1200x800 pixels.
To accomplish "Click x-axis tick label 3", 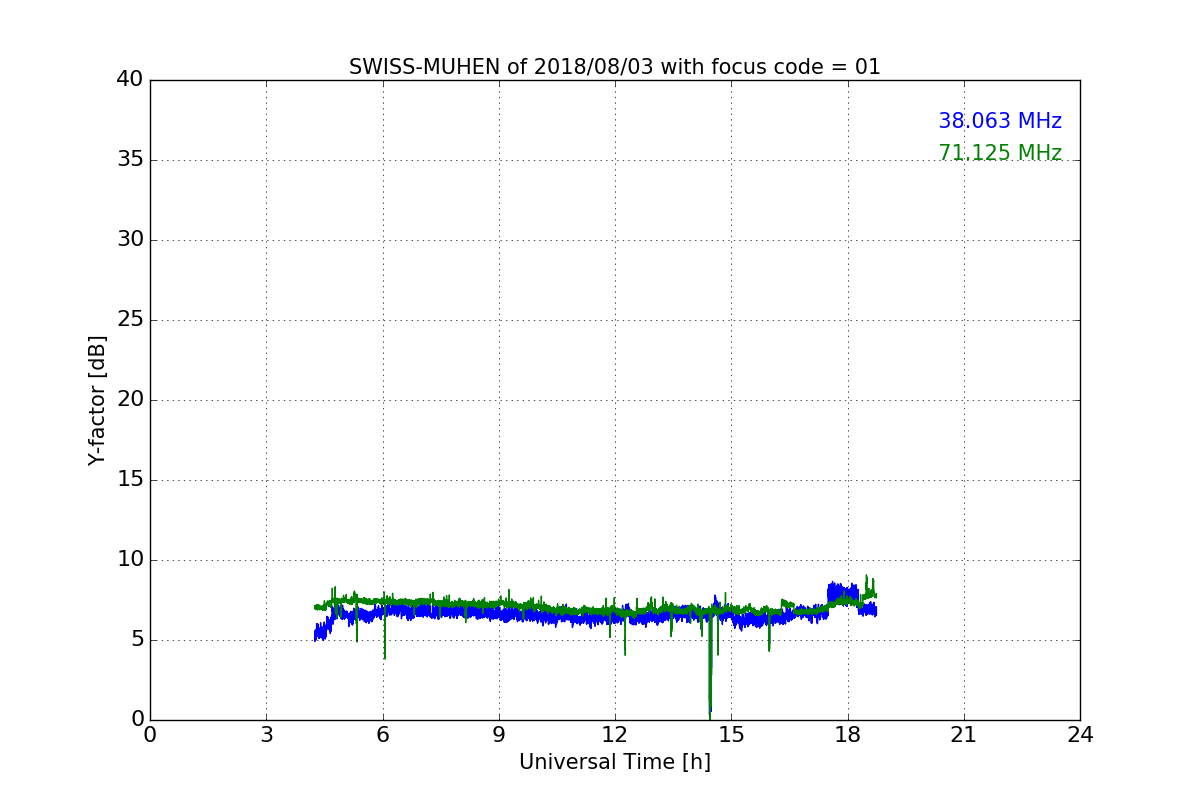I will [266, 734].
